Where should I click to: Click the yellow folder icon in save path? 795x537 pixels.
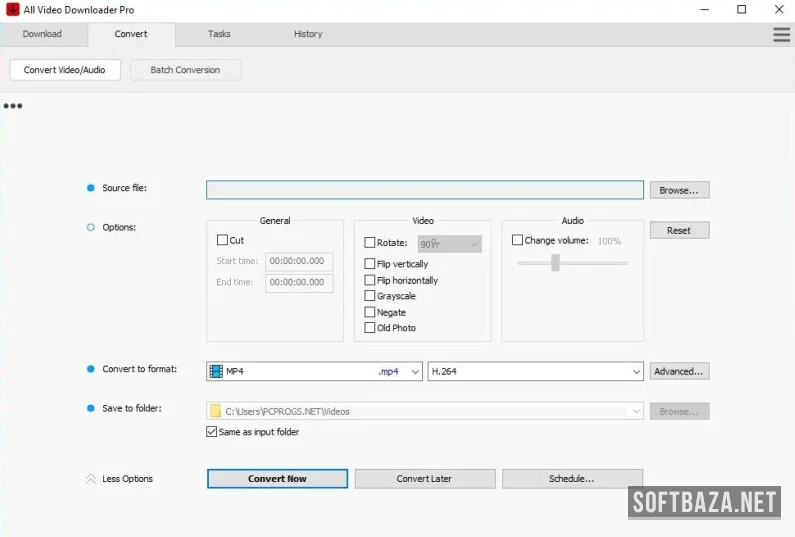click(216, 411)
